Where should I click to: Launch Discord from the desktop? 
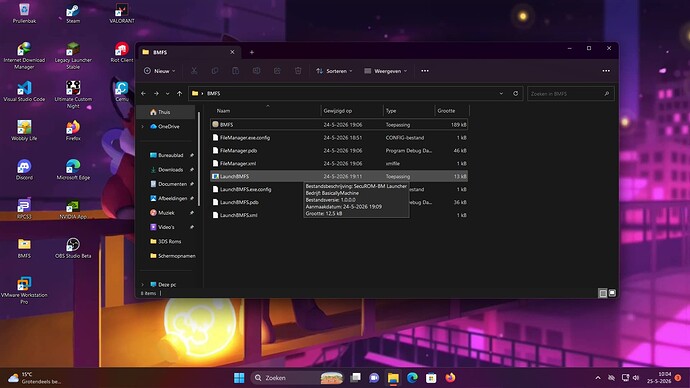click(x=24, y=170)
